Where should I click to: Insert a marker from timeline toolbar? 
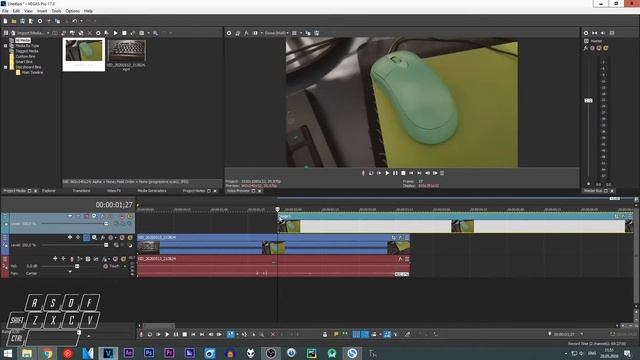click(x=336, y=334)
